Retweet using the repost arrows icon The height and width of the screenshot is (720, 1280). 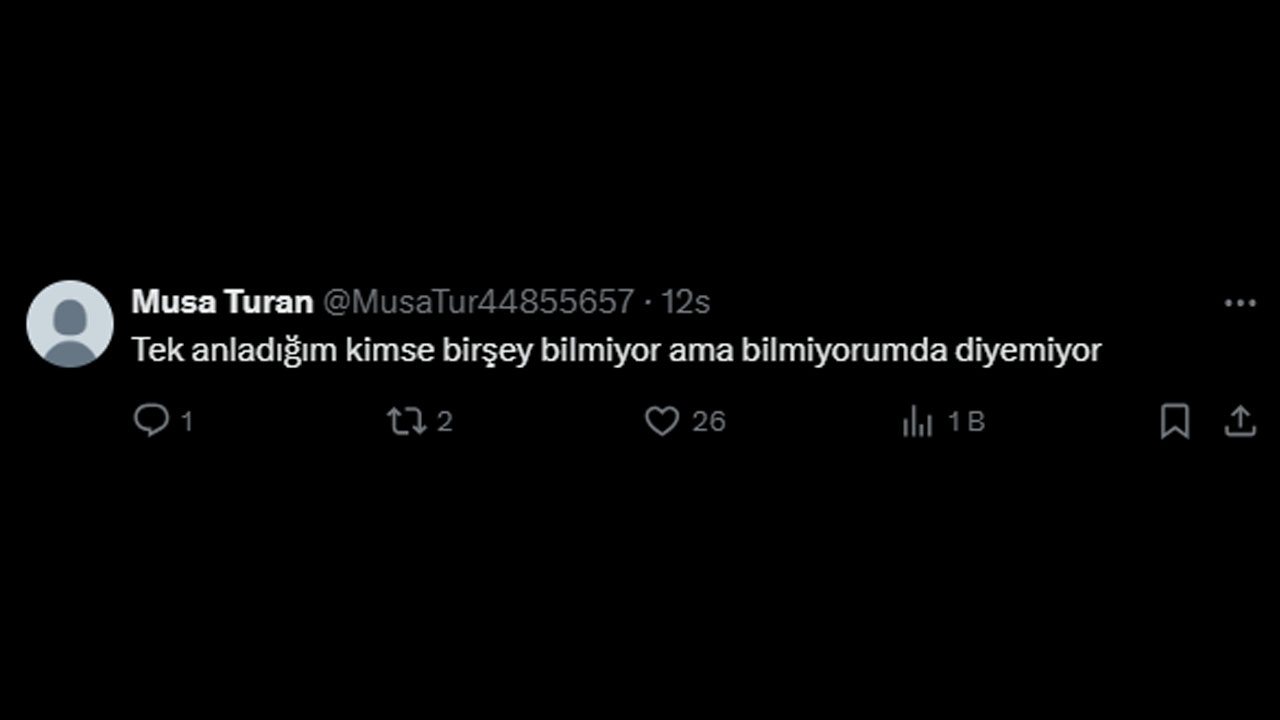point(406,421)
